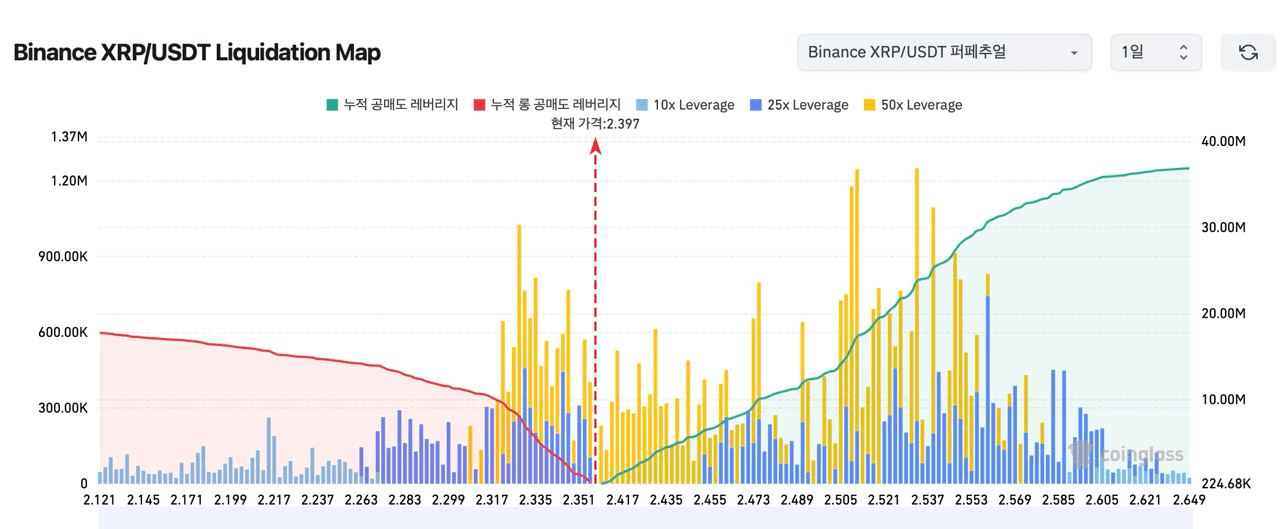Click the 2.521 price axis label
This screenshot has height=529, width=1280.
[883, 500]
